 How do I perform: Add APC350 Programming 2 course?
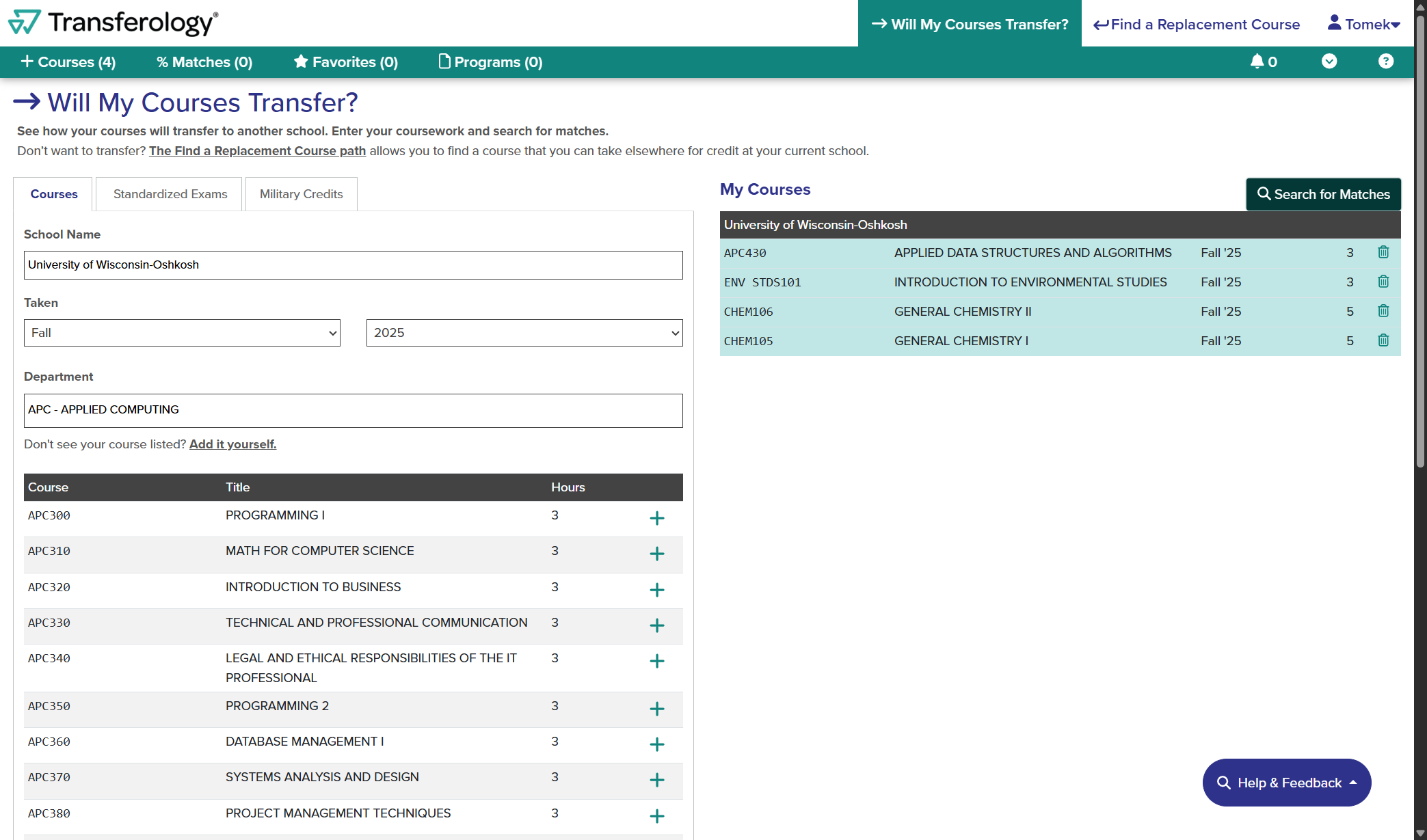click(x=656, y=709)
